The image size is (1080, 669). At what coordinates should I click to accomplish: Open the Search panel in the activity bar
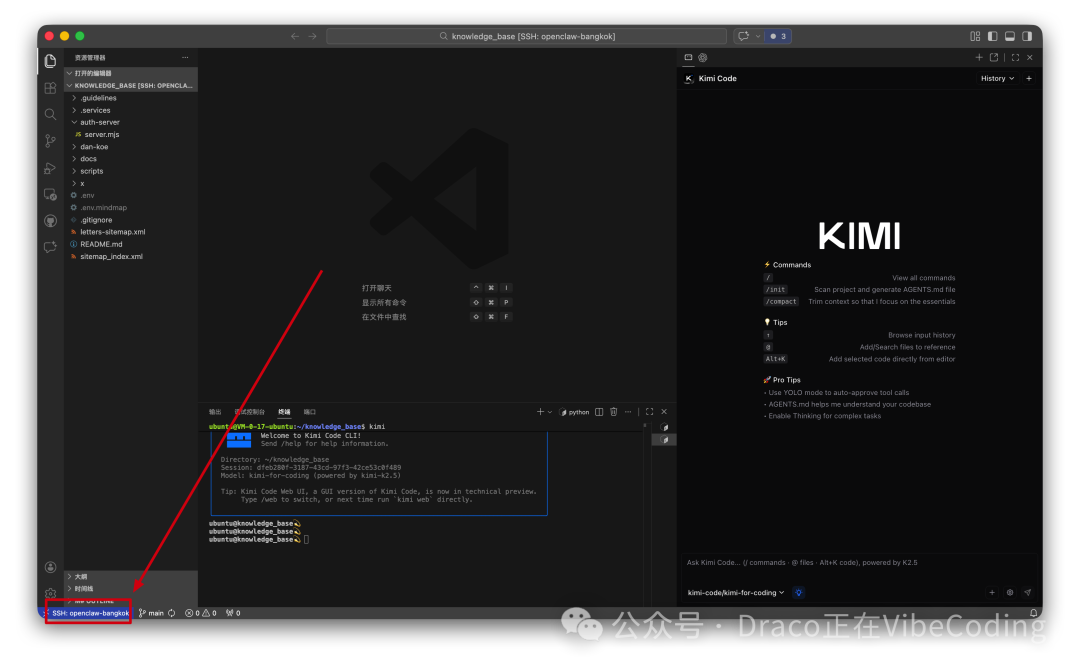pyautogui.click(x=50, y=114)
